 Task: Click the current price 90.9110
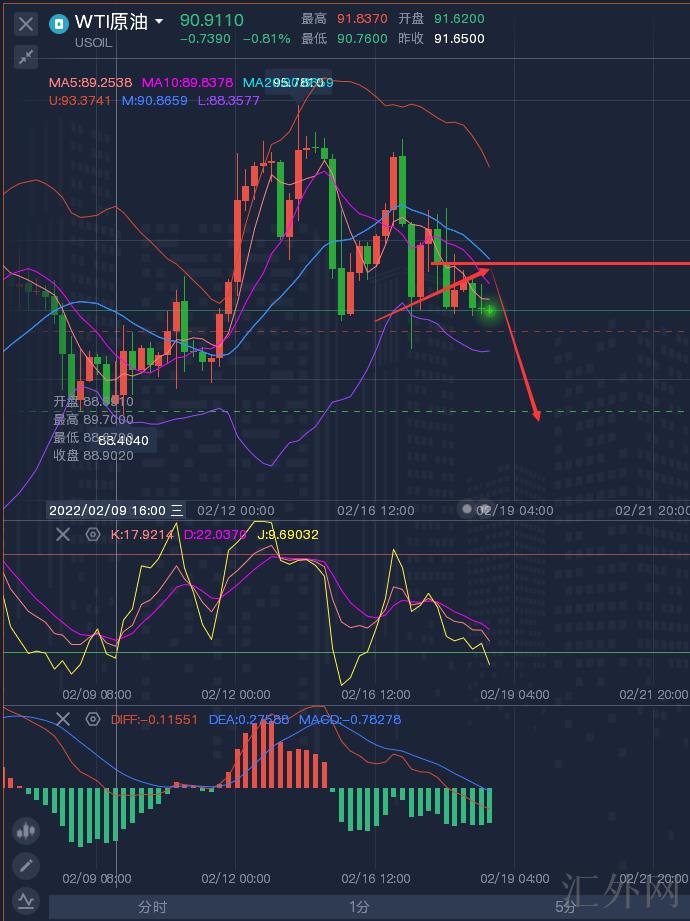pyautogui.click(x=212, y=20)
